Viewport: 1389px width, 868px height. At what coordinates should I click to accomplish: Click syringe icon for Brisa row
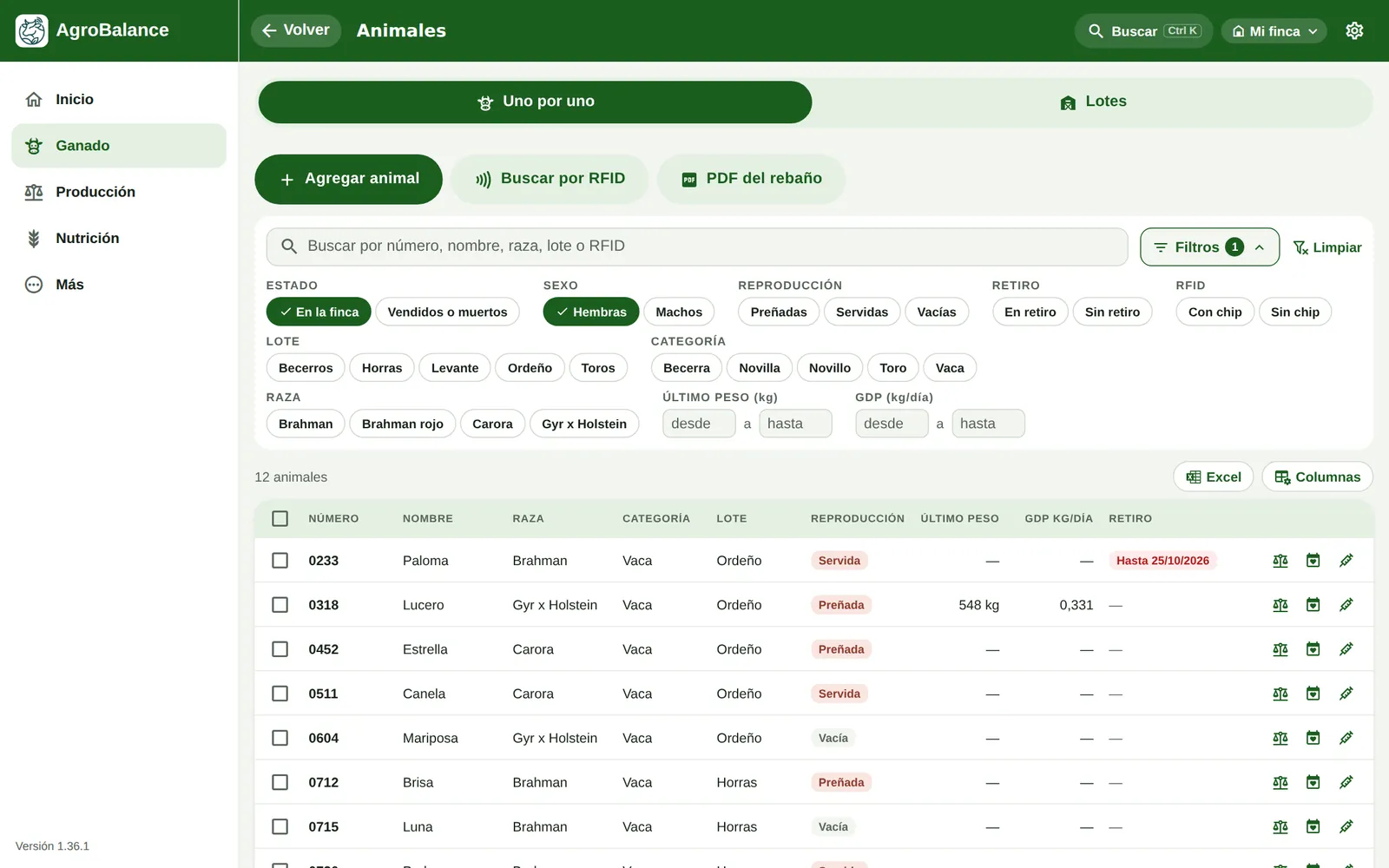pyautogui.click(x=1346, y=782)
